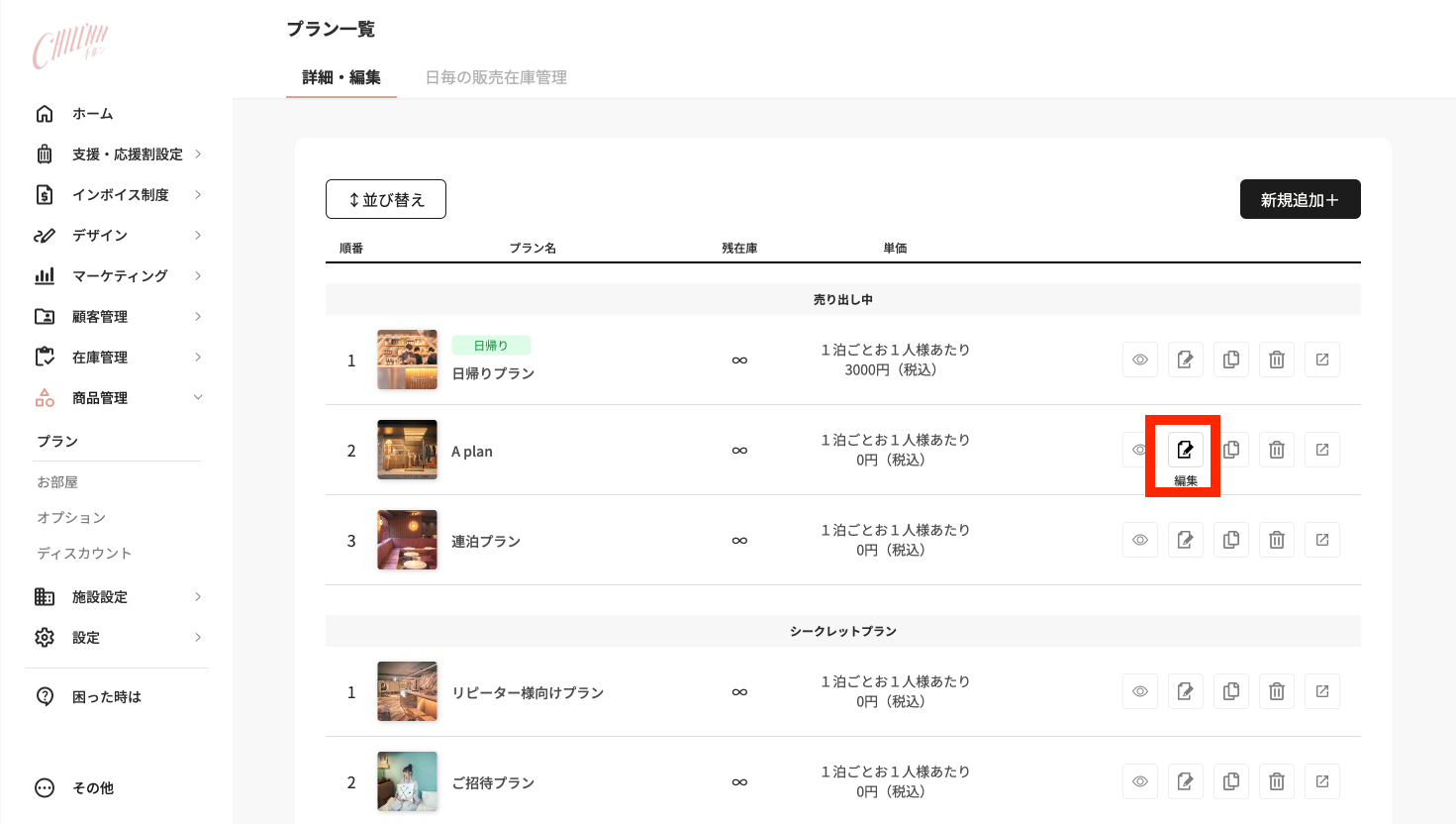Click the edit icon for ご招待プラン
The height and width of the screenshot is (824, 1456).
coord(1185,781)
